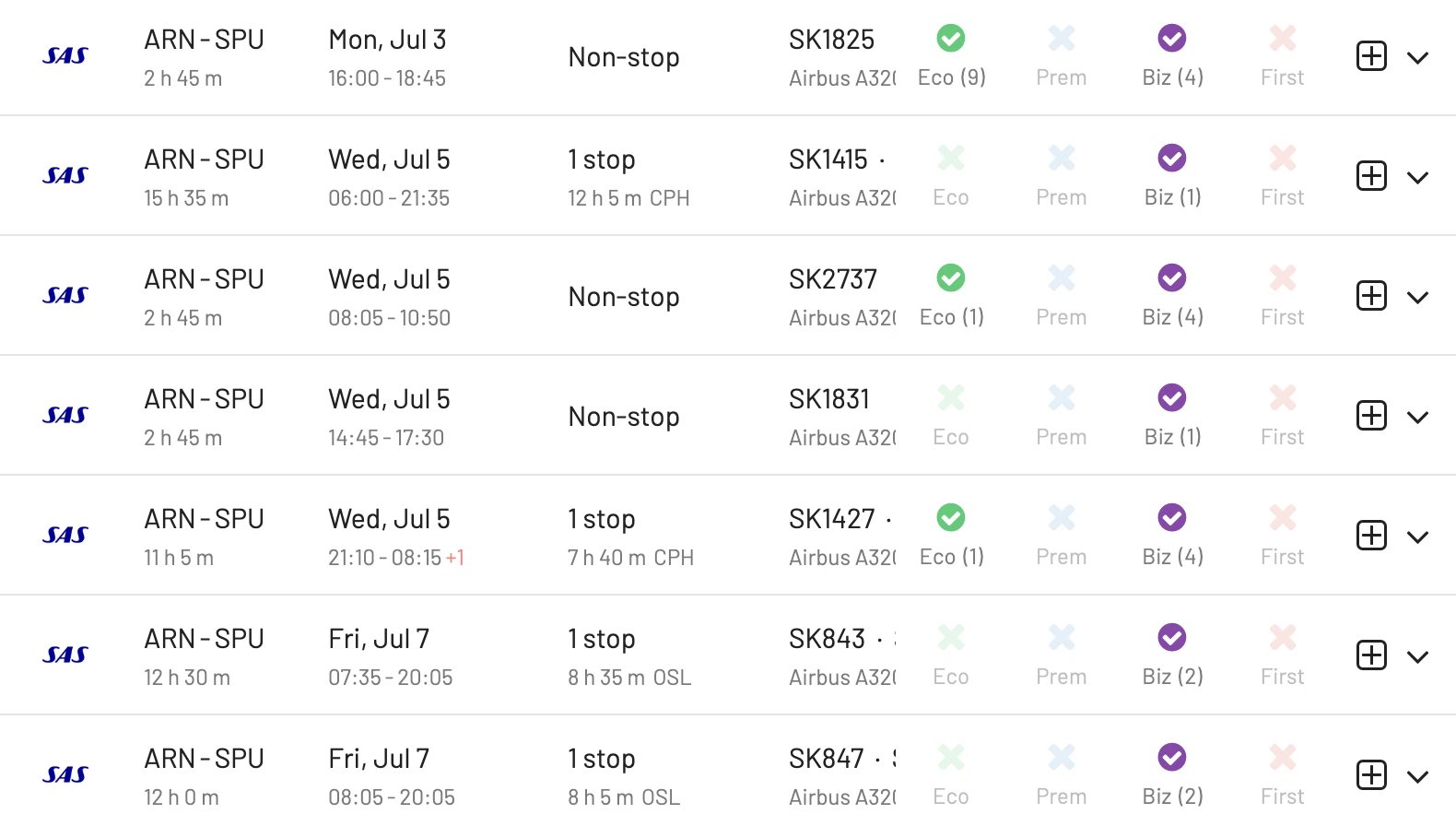Select the purple Biz (1) checkmark for SK1415
This screenshot has height=826, width=1456.
(1172, 158)
